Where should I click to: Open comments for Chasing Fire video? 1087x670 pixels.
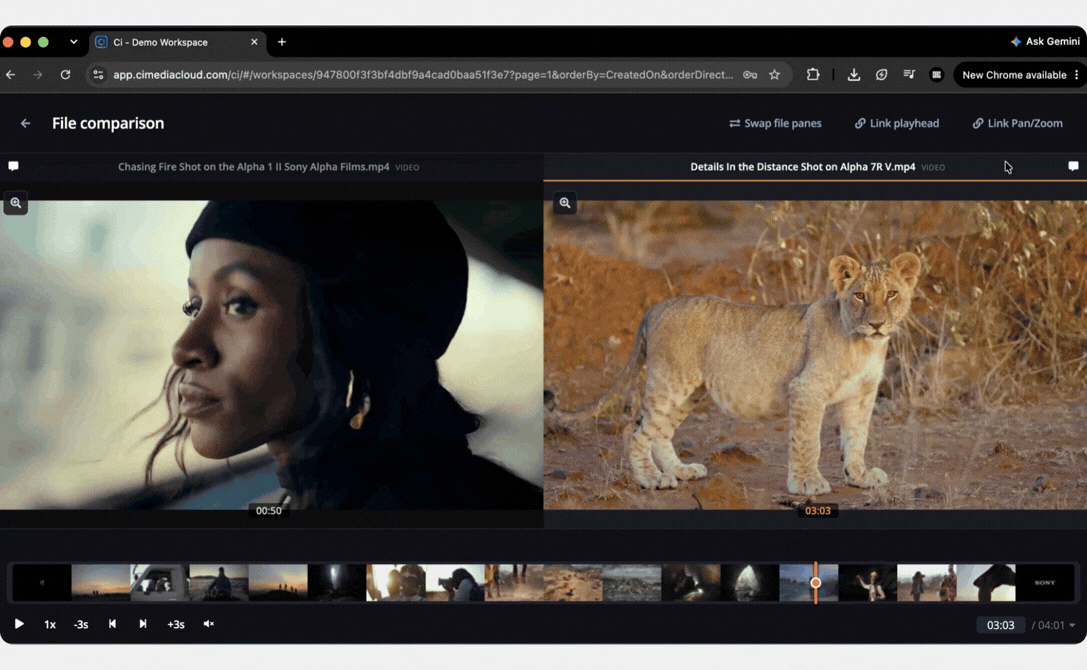[x=13, y=166]
